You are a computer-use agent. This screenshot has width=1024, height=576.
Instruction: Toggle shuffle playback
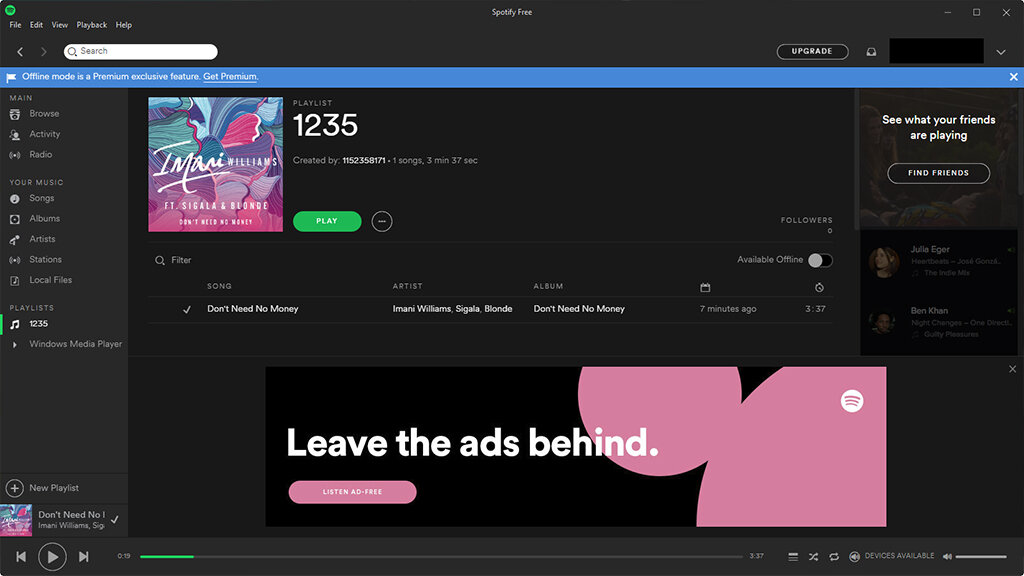coord(813,556)
